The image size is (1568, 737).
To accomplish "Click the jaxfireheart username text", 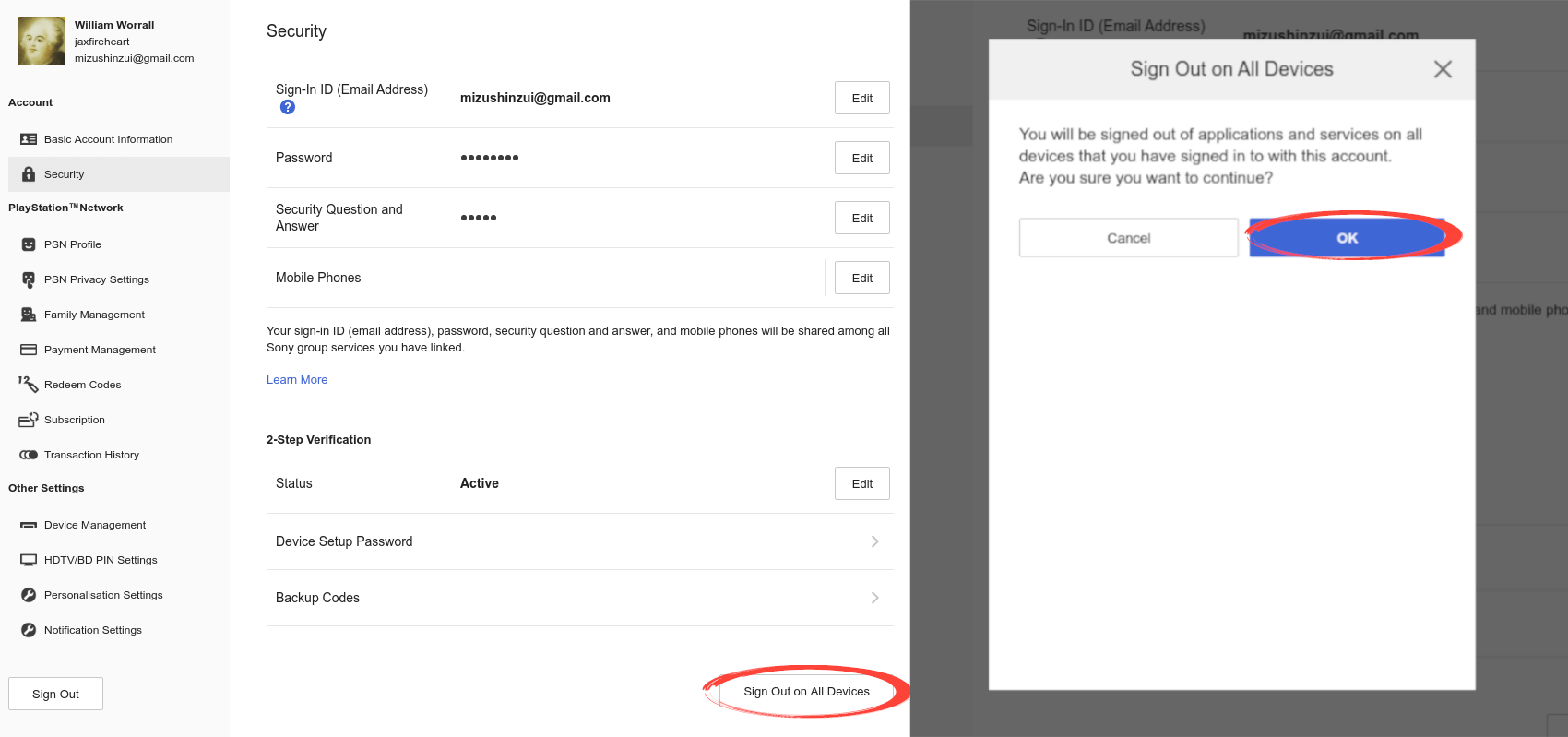I will (102, 42).
